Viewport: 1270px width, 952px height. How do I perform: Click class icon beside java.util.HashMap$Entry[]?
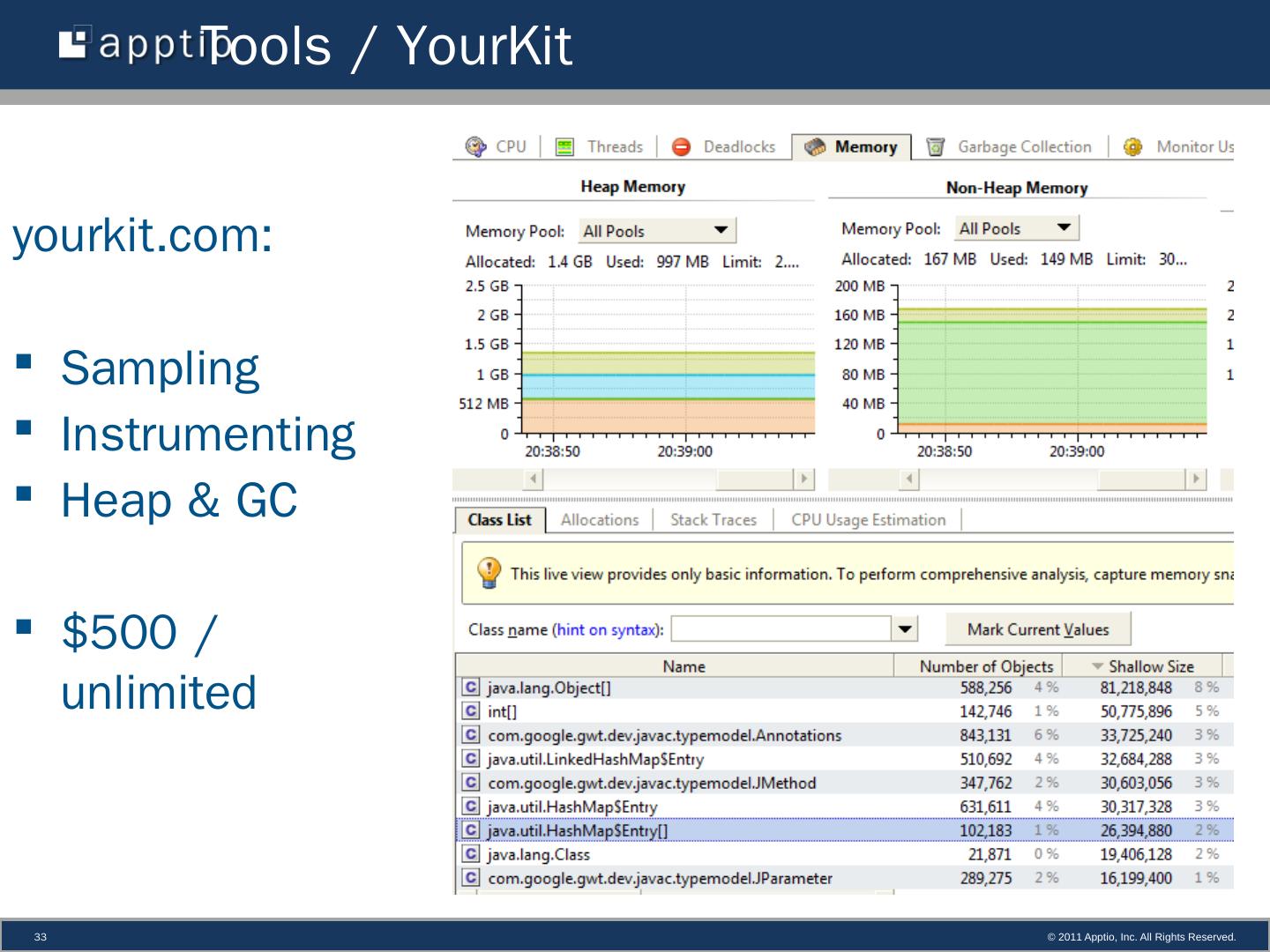click(x=471, y=830)
